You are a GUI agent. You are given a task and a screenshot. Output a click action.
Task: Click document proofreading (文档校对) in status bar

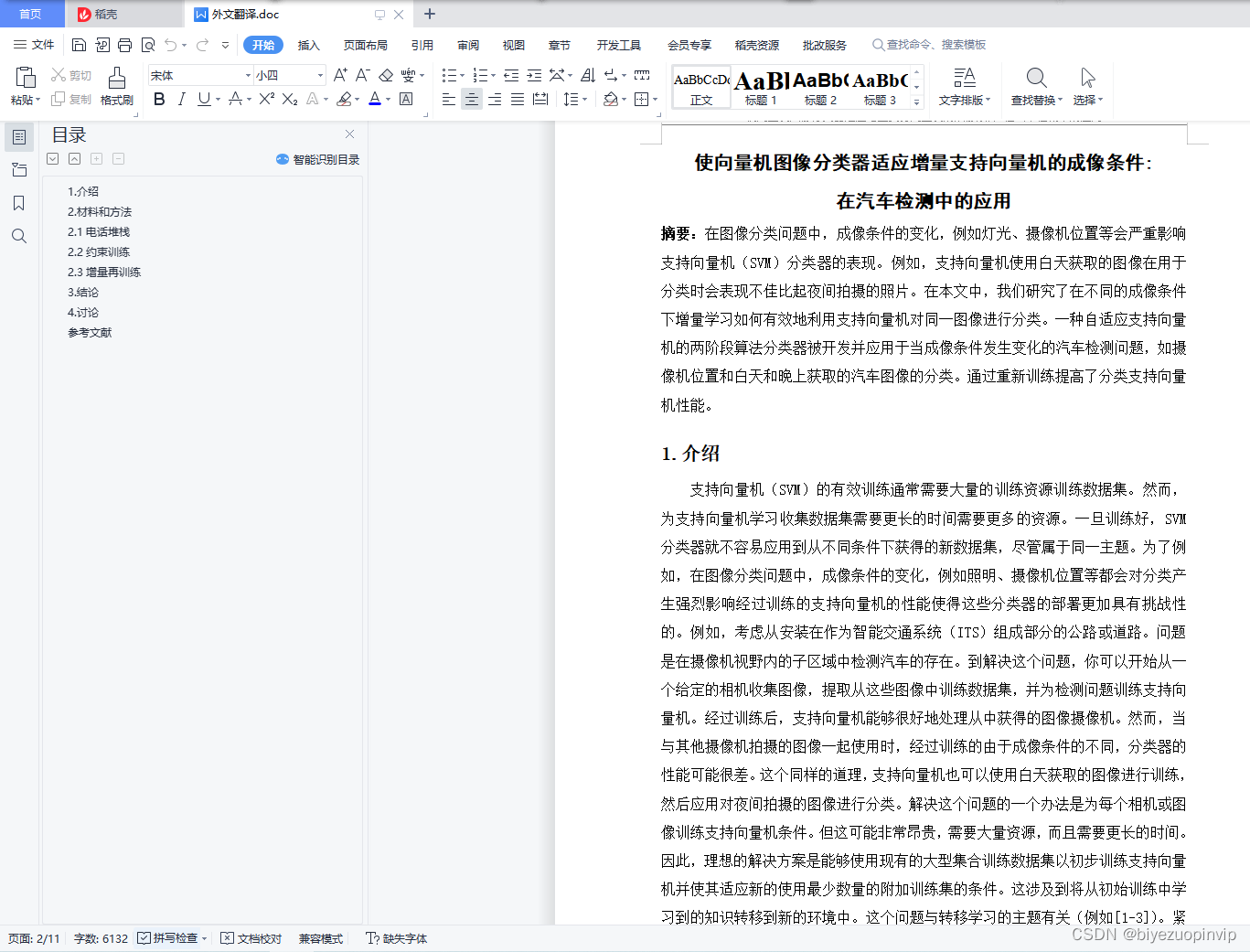[x=251, y=938]
